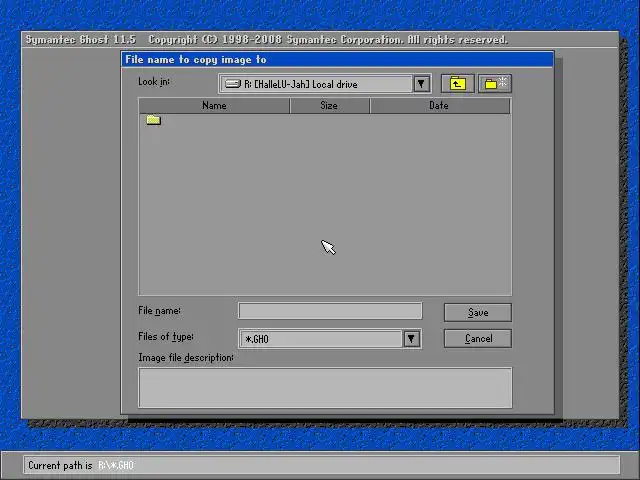The width and height of the screenshot is (640, 480).
Task: Click the Symantec Ghost 11.5 title text
Action: pyautogui.click(x=80, y=40)
